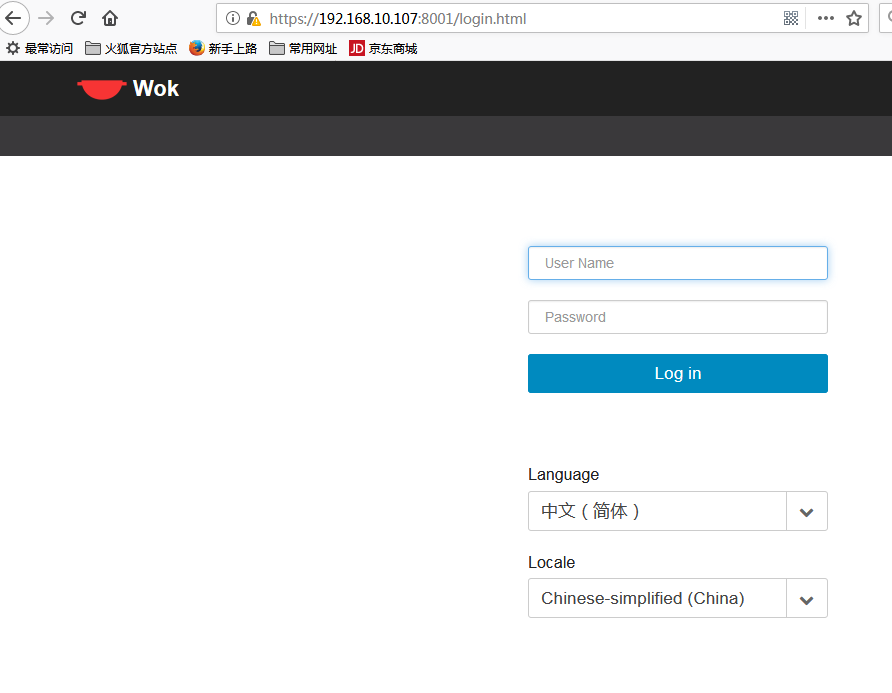Reload the login page
Screen dimensions: 892x693
click(x=78, y=18)
